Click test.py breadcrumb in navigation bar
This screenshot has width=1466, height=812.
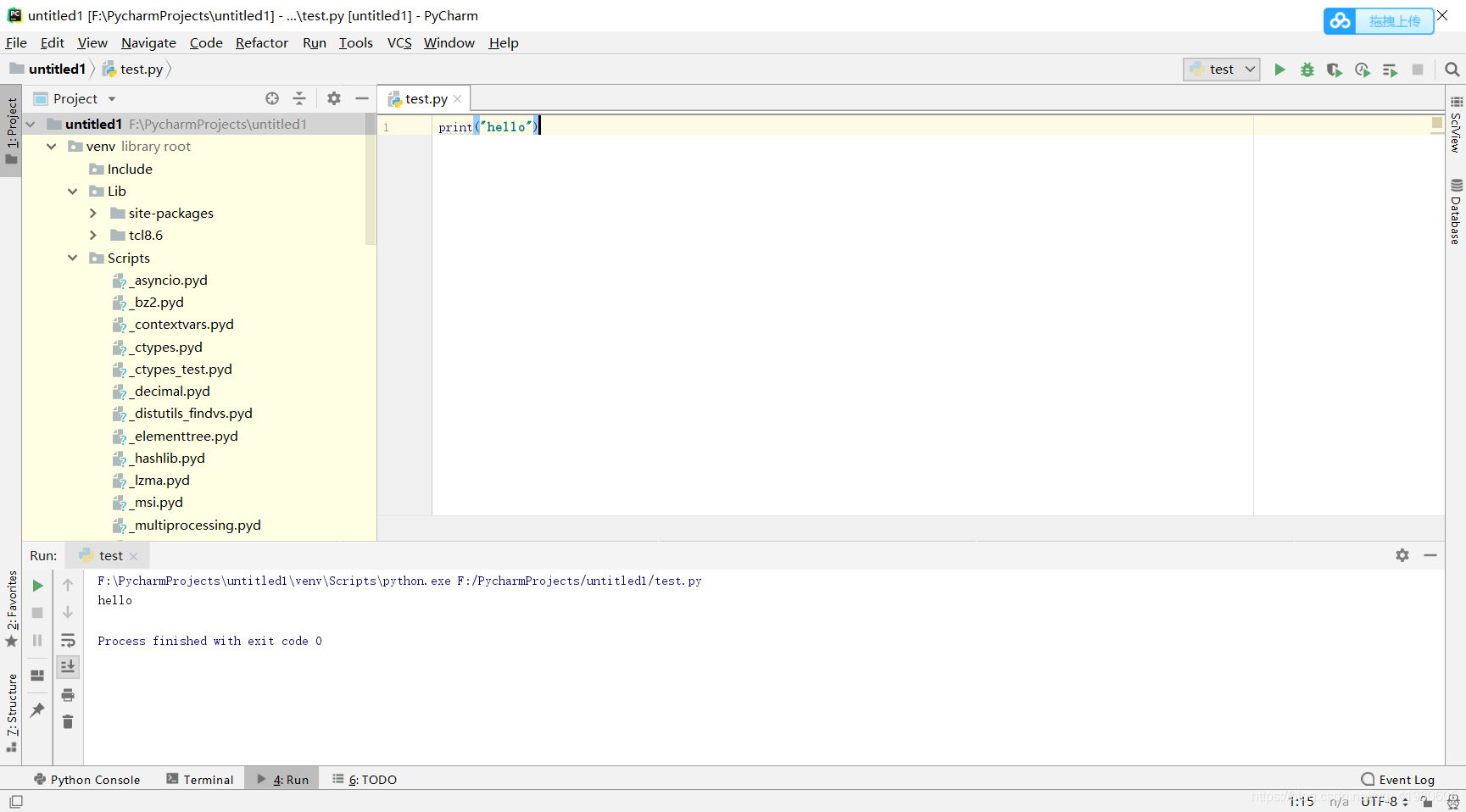point(133,69)
